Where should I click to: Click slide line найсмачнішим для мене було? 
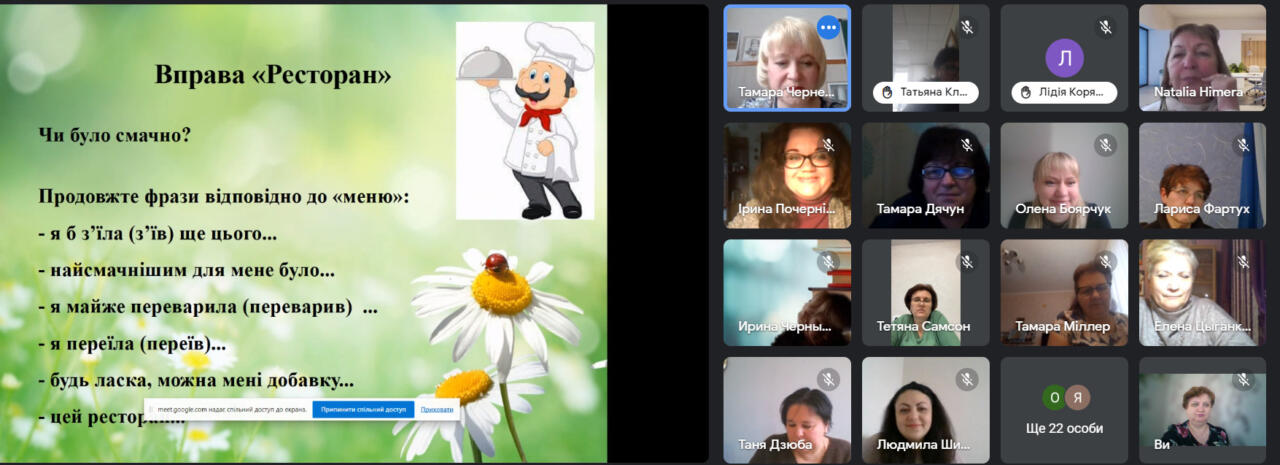coord(186,270)
